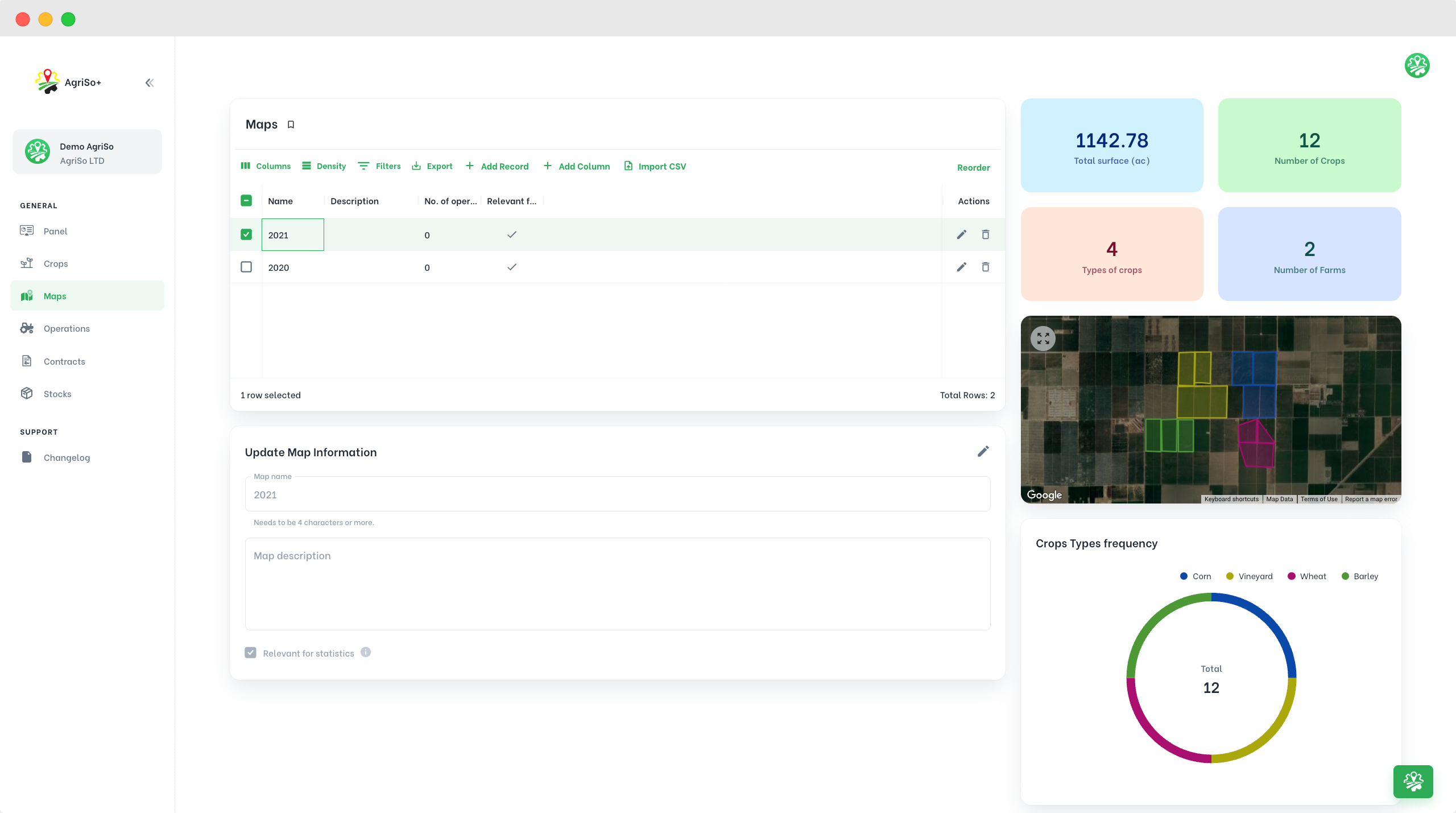Open the Columns visibility panel
Screen dimensions: 1456x813
pos(266,166)
